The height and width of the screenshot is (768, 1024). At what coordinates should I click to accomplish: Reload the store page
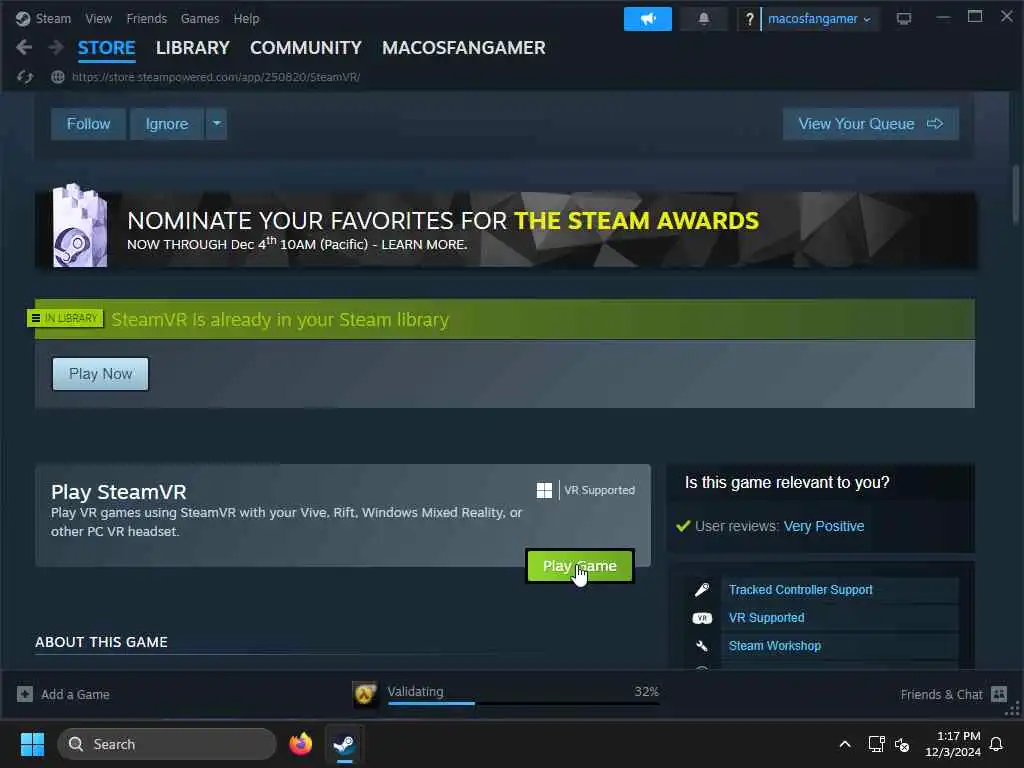25,77
